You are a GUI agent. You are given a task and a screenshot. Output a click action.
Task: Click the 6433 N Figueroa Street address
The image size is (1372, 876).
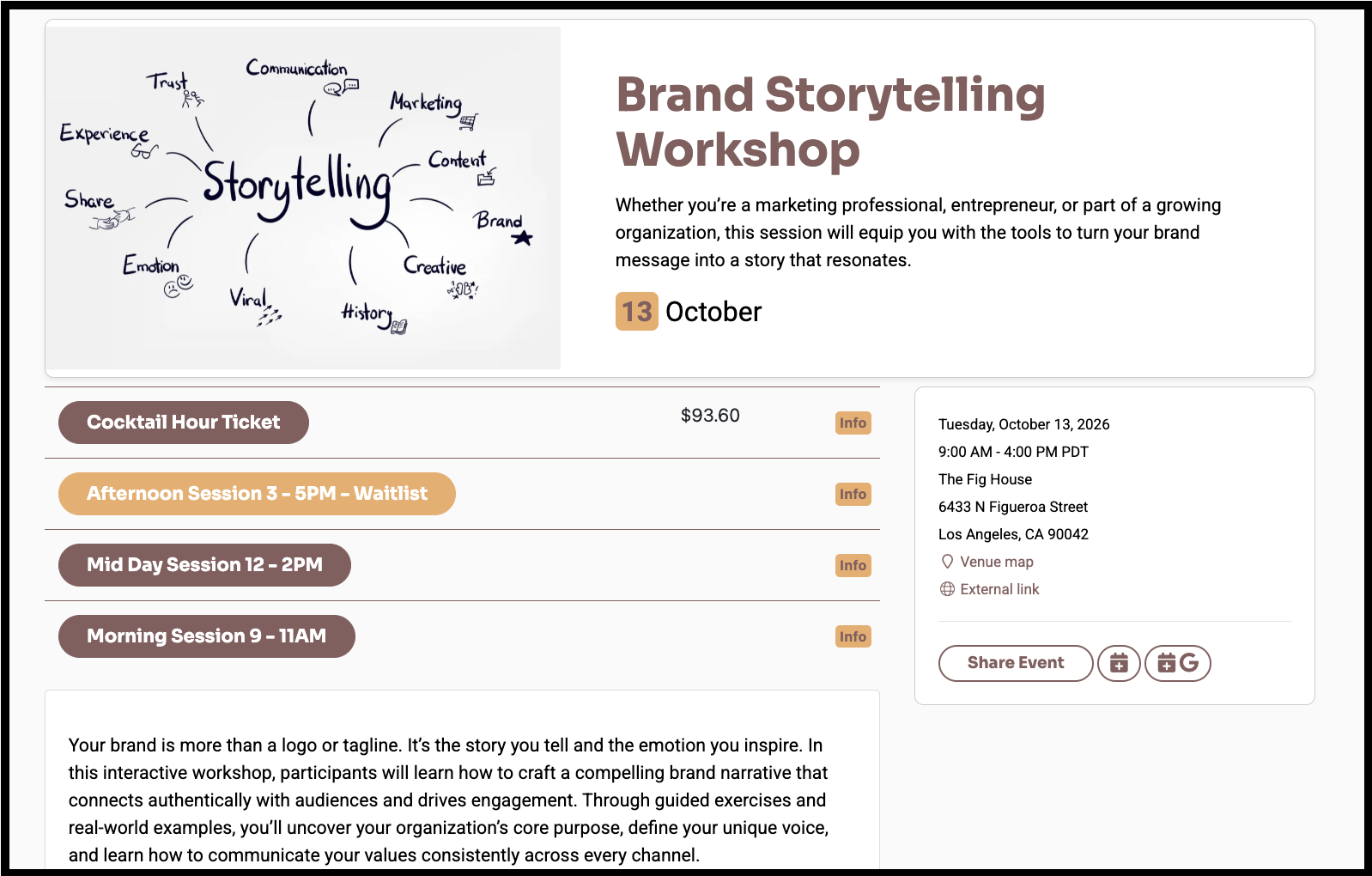(1013, 507)
